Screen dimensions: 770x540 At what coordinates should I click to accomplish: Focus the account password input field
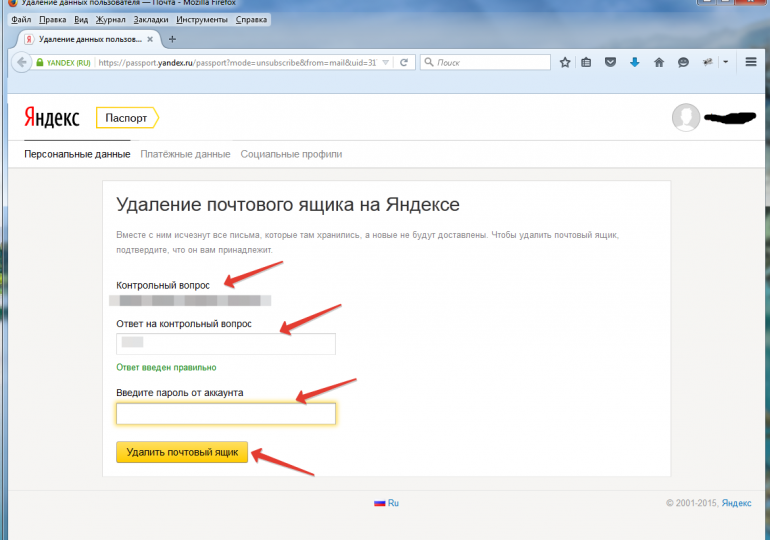coord(226,414)
